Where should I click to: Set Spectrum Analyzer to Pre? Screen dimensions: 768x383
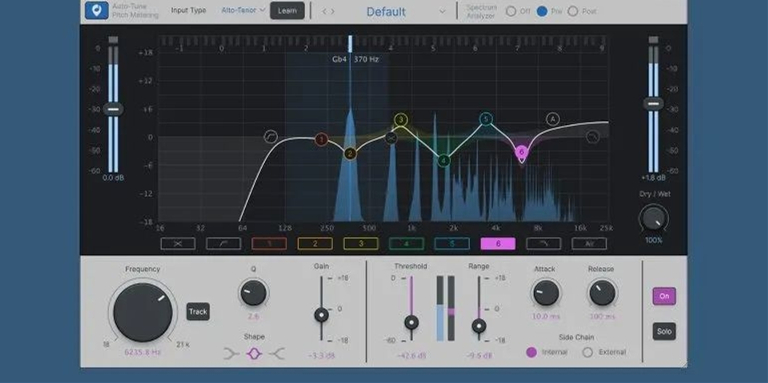tap(542, 11)
